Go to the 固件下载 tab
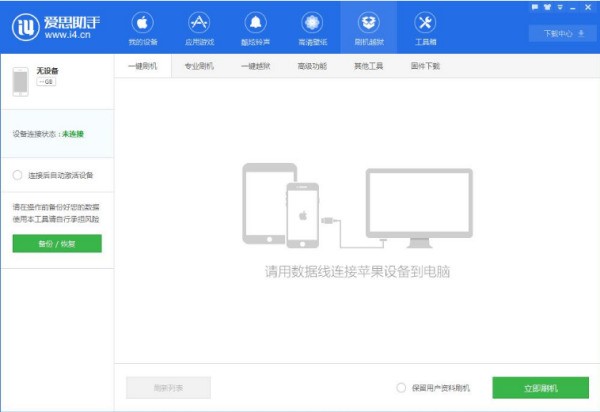Viewport: 600px width, 412px height. coord(425,66)
